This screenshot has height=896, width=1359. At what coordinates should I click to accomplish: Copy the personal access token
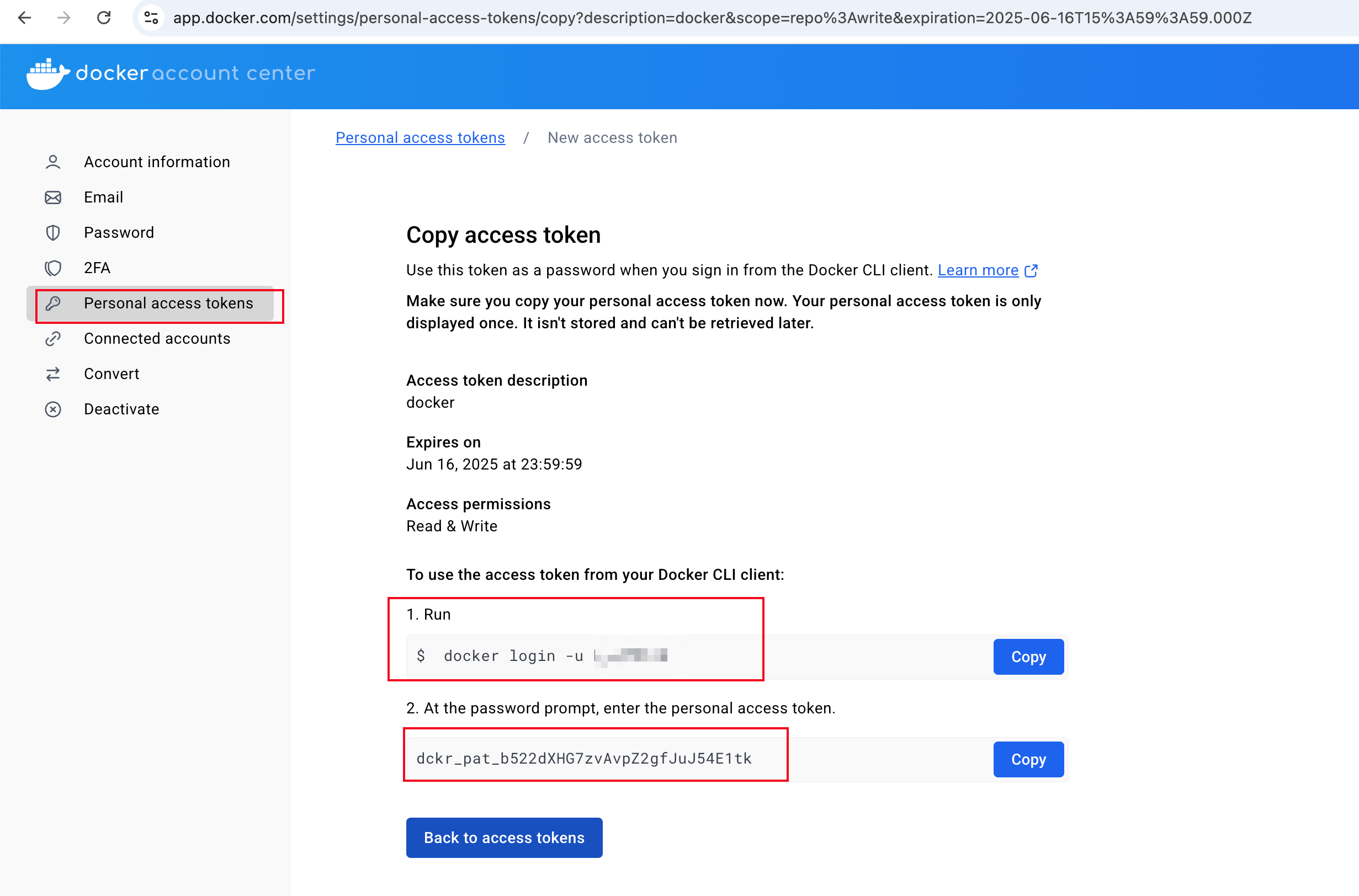pos(1028,760)
